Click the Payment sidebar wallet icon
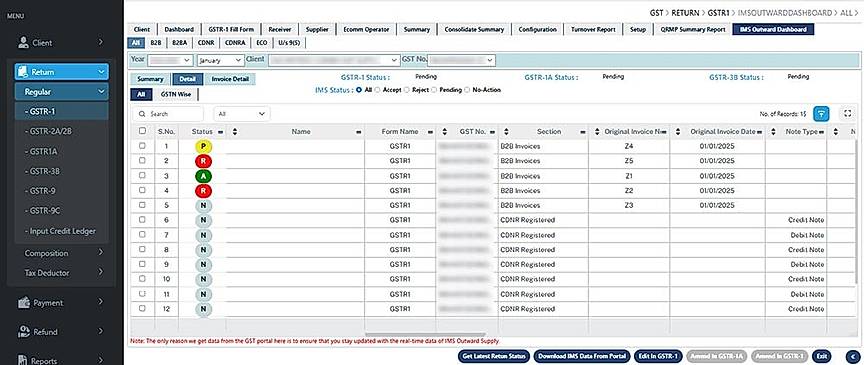The width and height of the screenshot is (864, 365). [24, 303]
